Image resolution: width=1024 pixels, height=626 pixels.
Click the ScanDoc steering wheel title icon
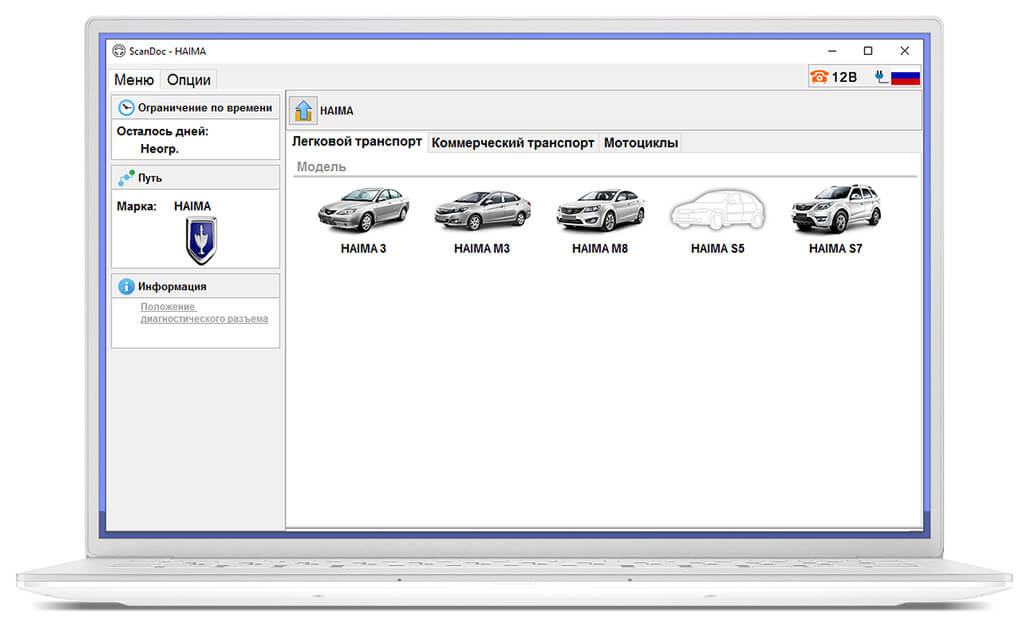click(x=119, y=51)
